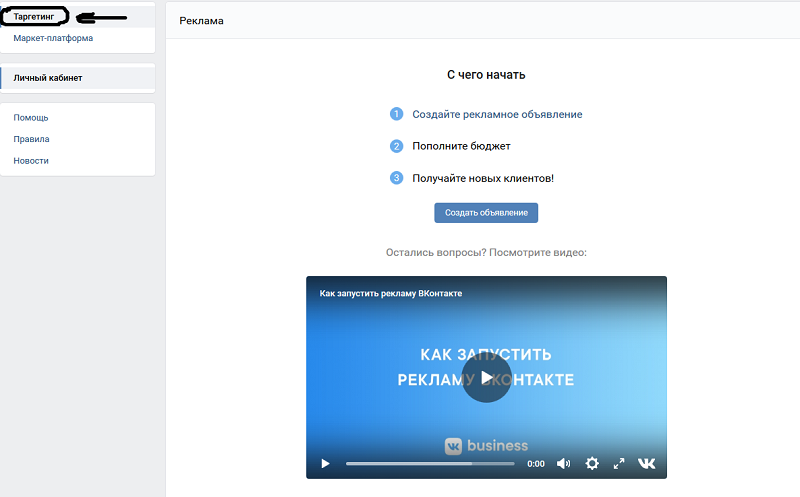Open the Новости link

[x=31, y=161]
